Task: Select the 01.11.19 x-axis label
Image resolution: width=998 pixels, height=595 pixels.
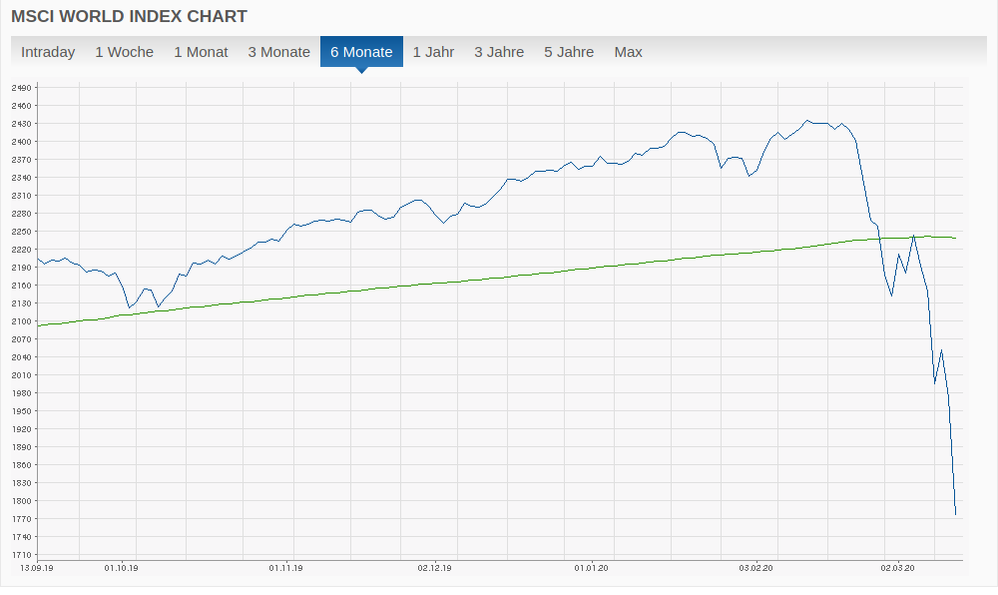Action: [286, 568]
